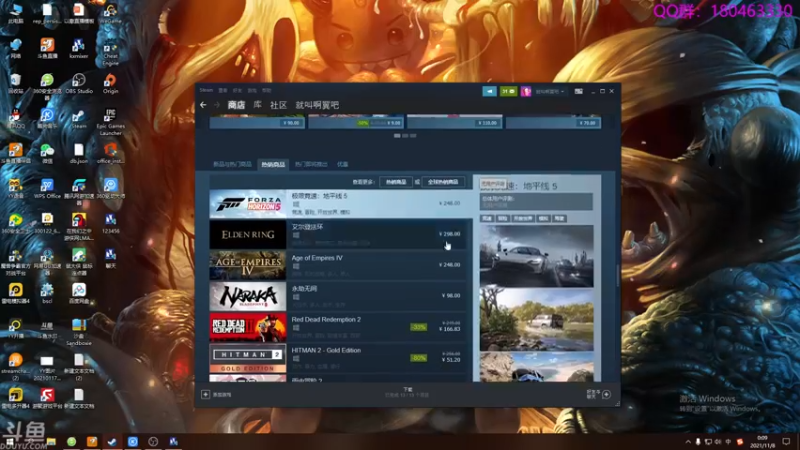
Task: Open WeGame desktop icon
Action: pos(110,13)
